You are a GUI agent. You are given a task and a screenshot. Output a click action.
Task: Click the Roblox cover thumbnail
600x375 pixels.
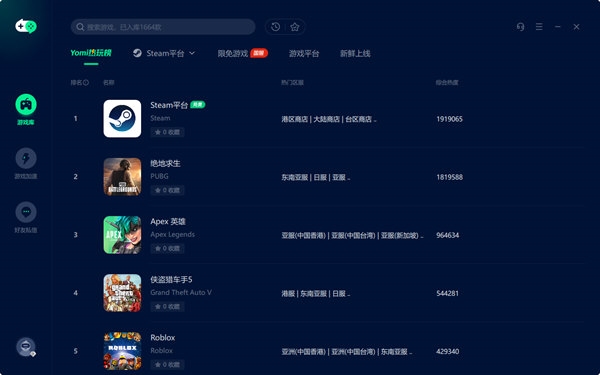(x=122, y=351)
